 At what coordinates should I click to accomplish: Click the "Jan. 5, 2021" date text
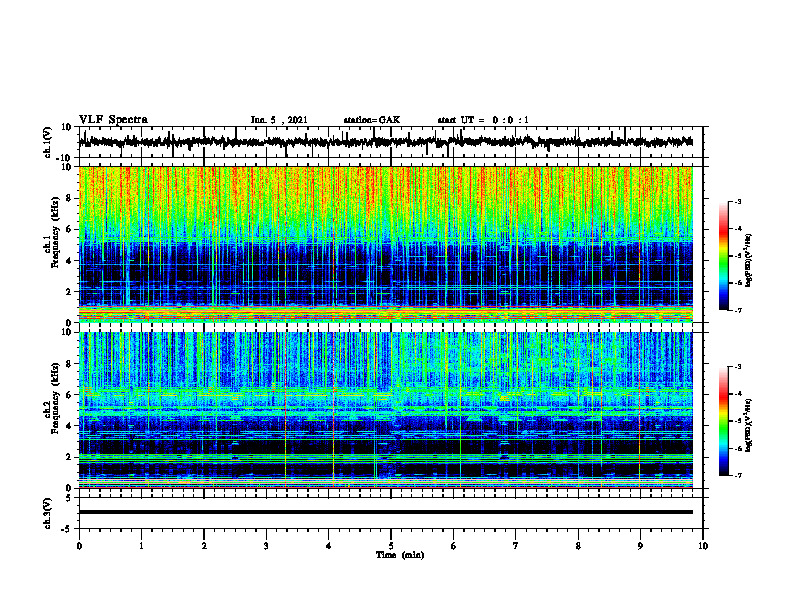point(279,120)
